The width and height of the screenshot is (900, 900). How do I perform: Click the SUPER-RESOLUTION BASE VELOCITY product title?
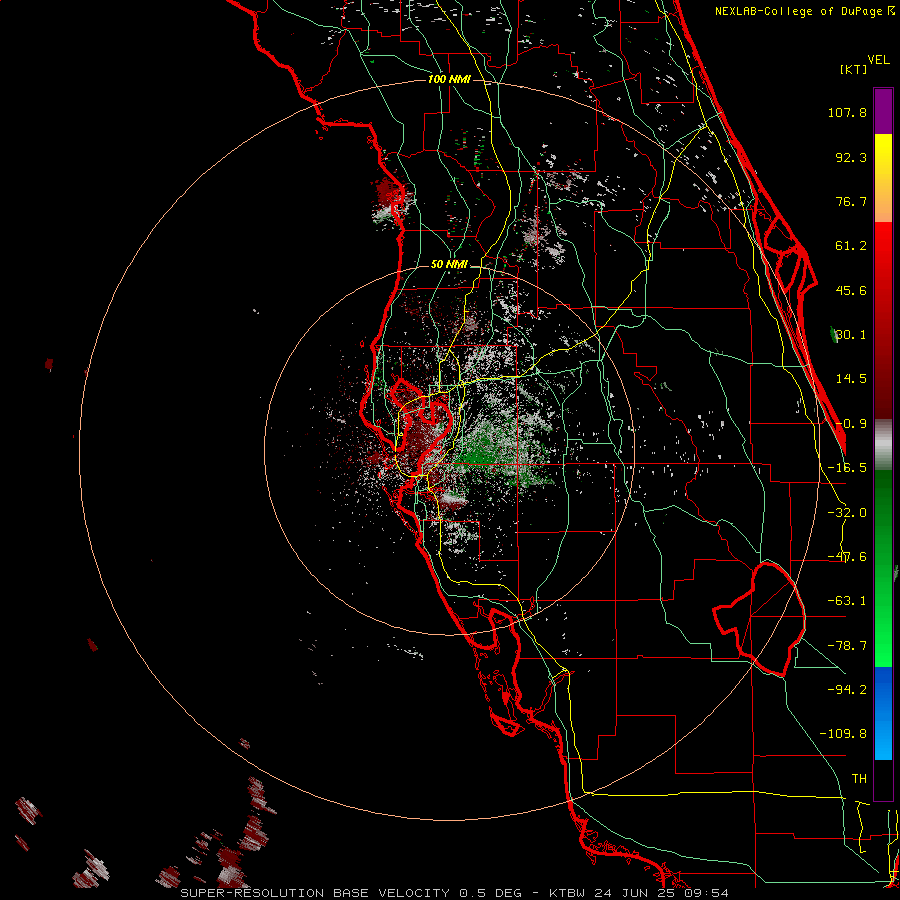(315, 893)
